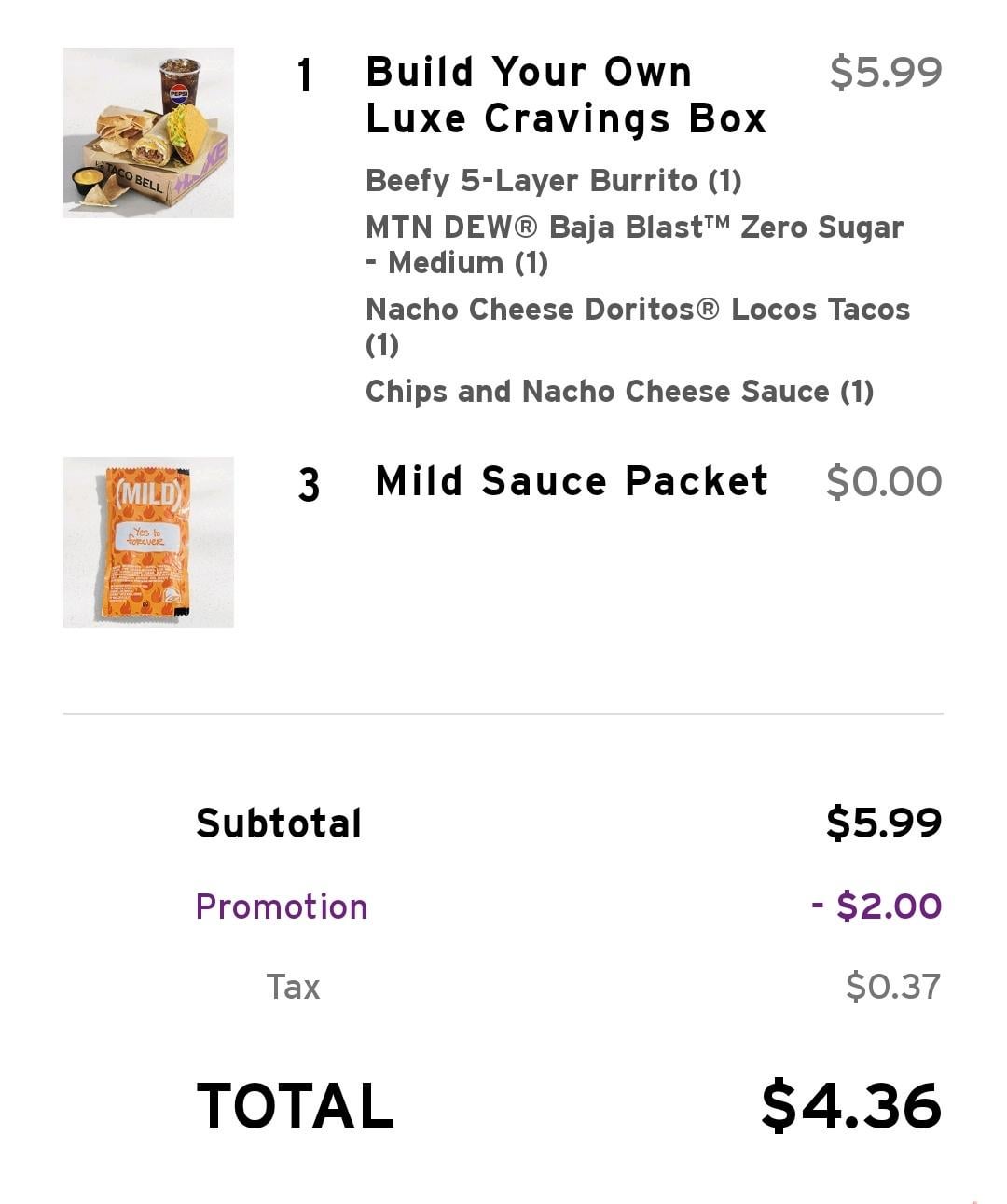
Task: Open the purple Promotion label
Action: 282,906
